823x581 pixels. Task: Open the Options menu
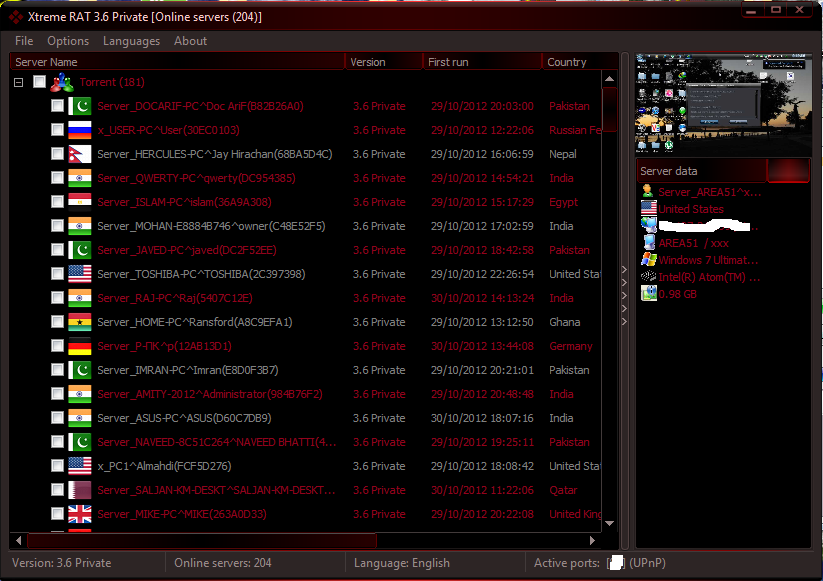coord(68,41)
